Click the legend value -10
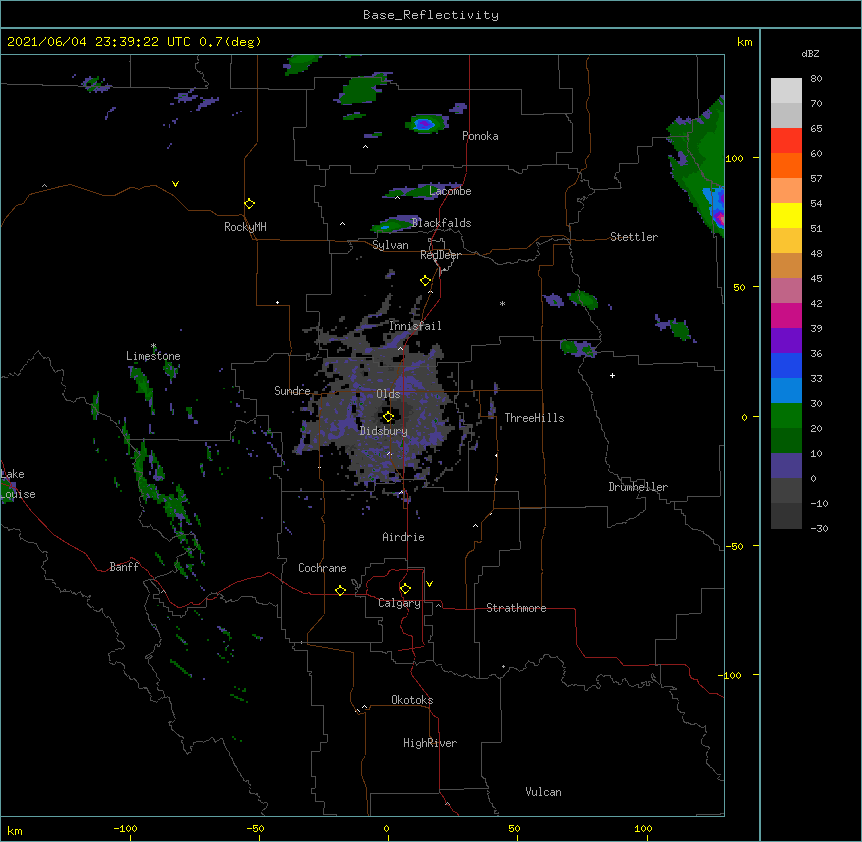The height and width of the screenshot is (842, 862). tap(819, 503)
